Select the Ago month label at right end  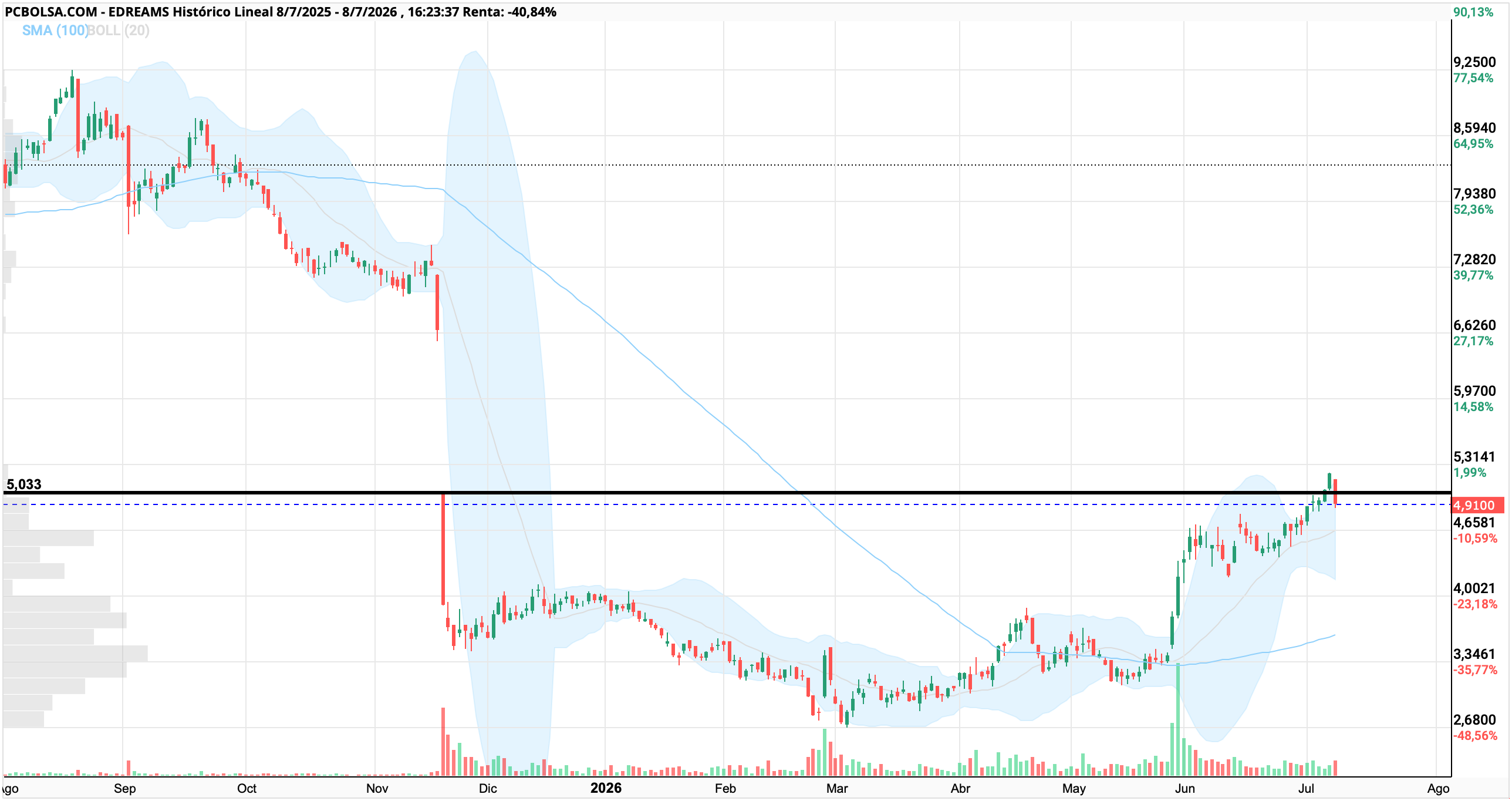[x=1438, y=789]
